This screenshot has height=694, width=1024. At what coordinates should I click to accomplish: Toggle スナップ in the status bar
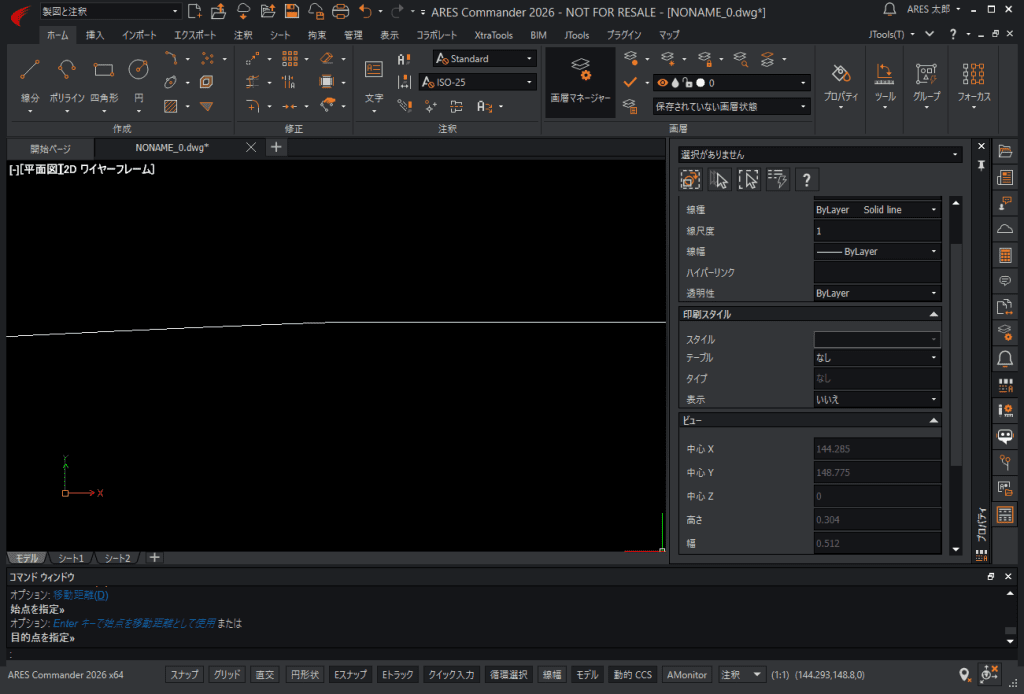pos(184,674)
